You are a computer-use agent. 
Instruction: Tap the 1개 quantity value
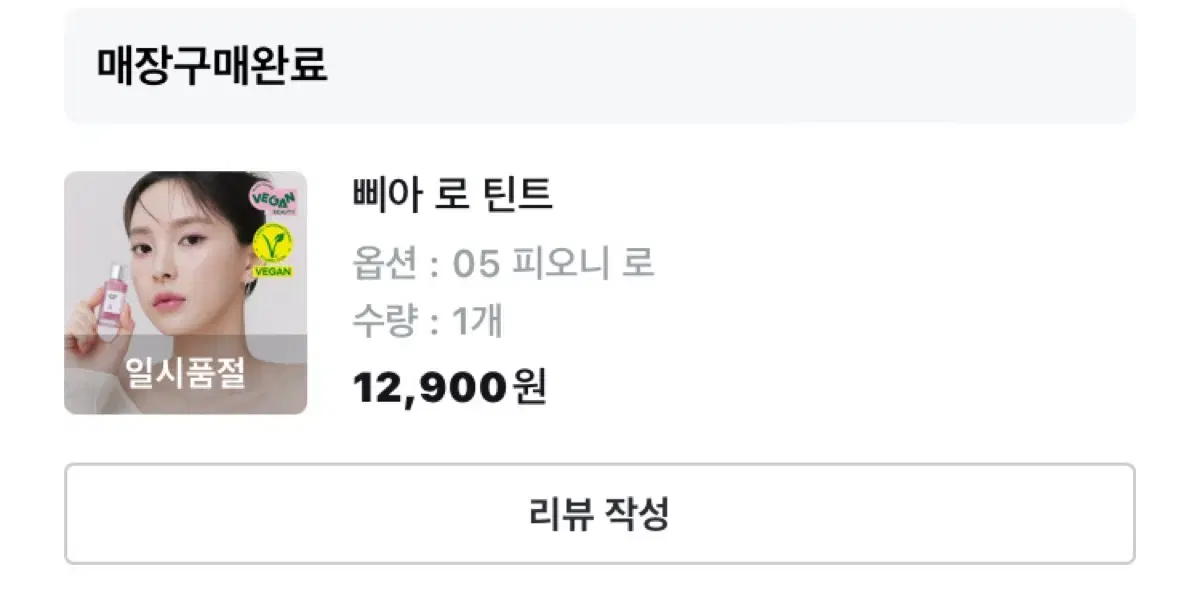click(478, 322)
